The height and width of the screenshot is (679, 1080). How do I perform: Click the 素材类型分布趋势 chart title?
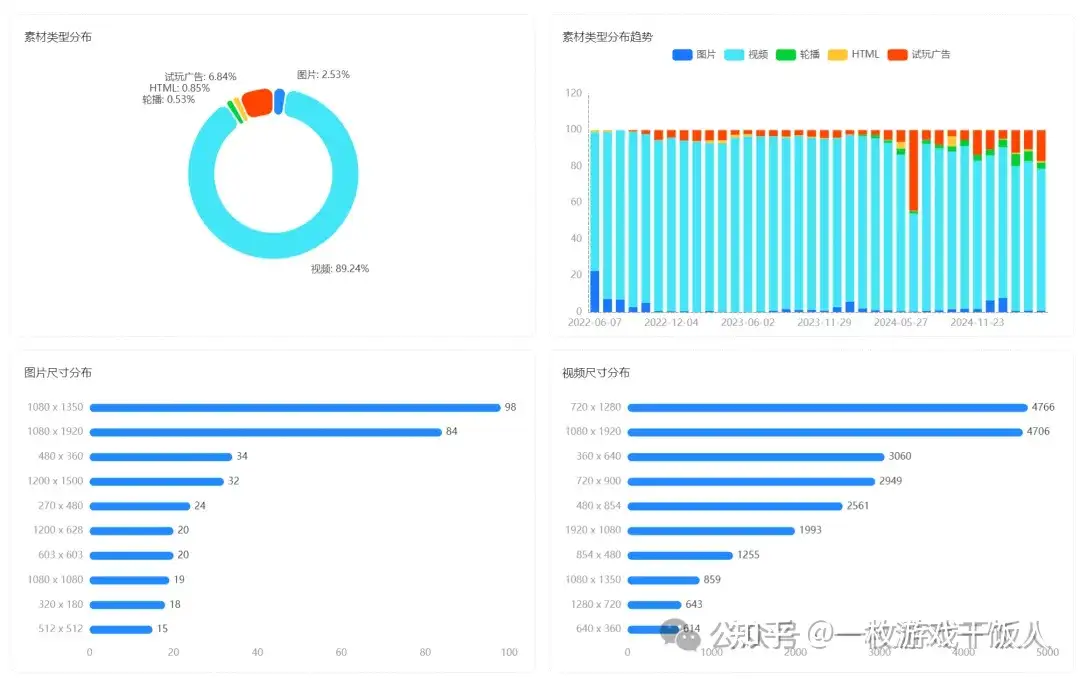point(608,36)
